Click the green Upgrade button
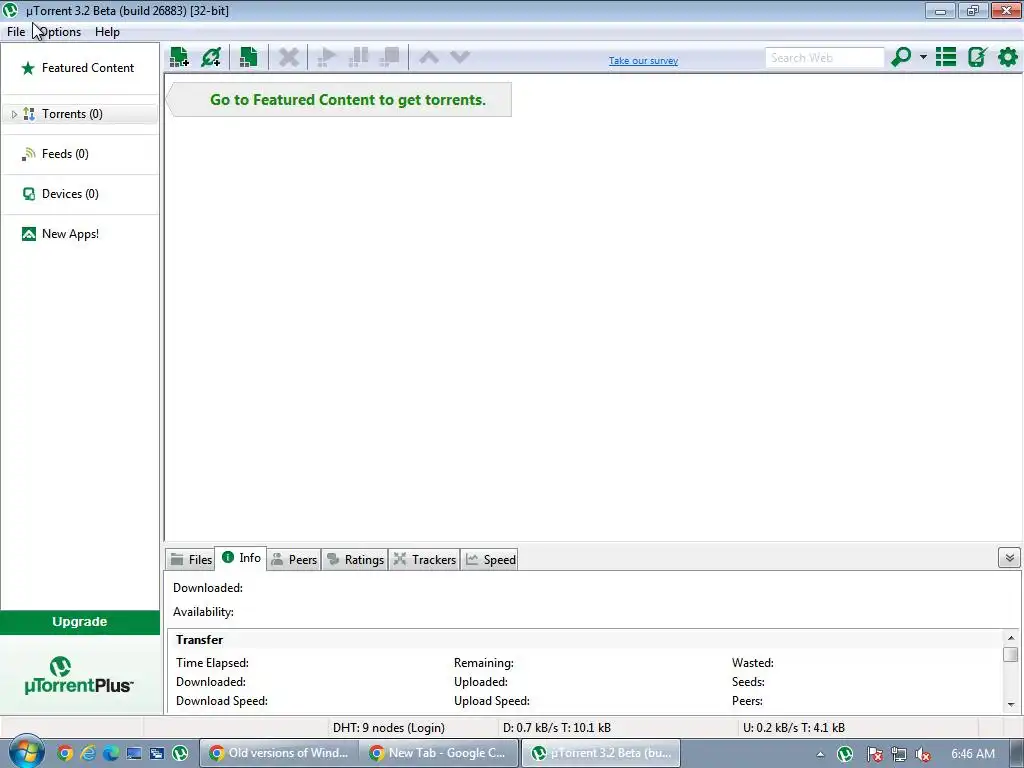Screen dimensions: 1024x768 click(x=80, y=622)
